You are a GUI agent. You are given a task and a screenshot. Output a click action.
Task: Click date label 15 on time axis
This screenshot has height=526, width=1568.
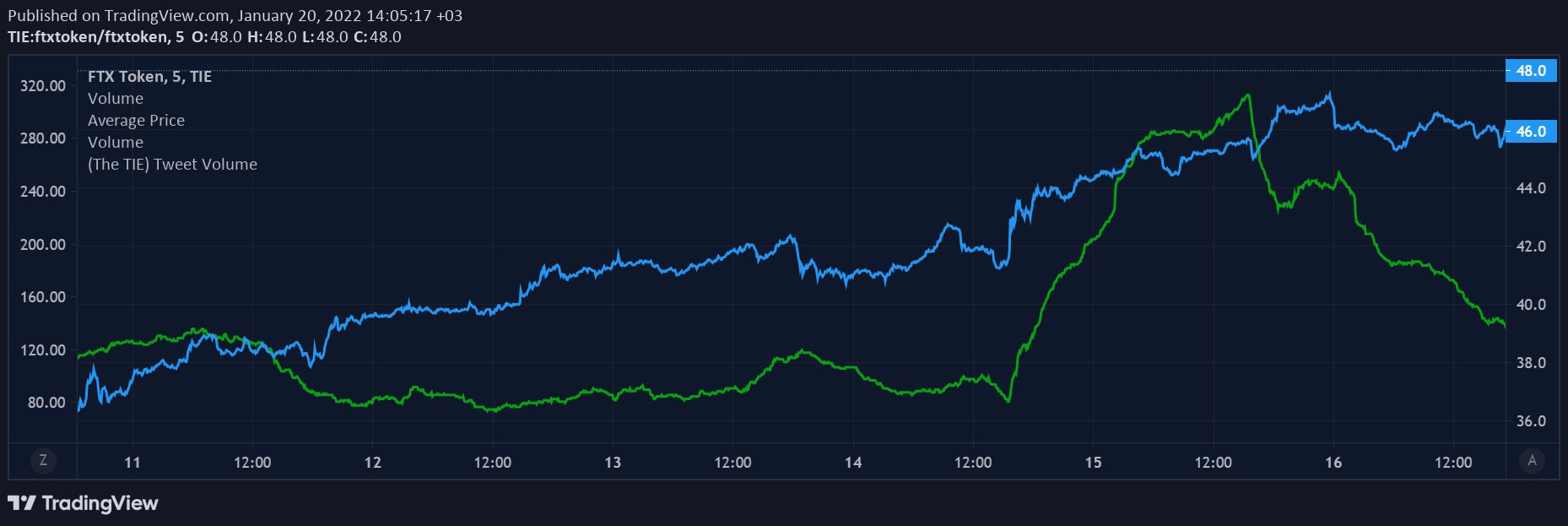[x=1093, y=463]
